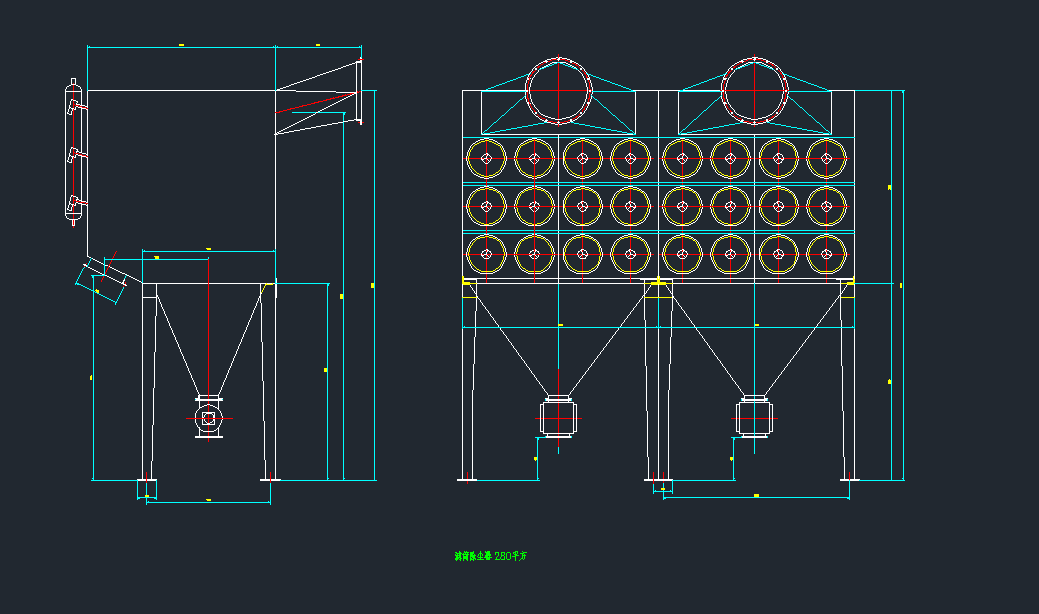Pick the top-left filter cartridge circle
1039x614 pixels.
point(486,158)
